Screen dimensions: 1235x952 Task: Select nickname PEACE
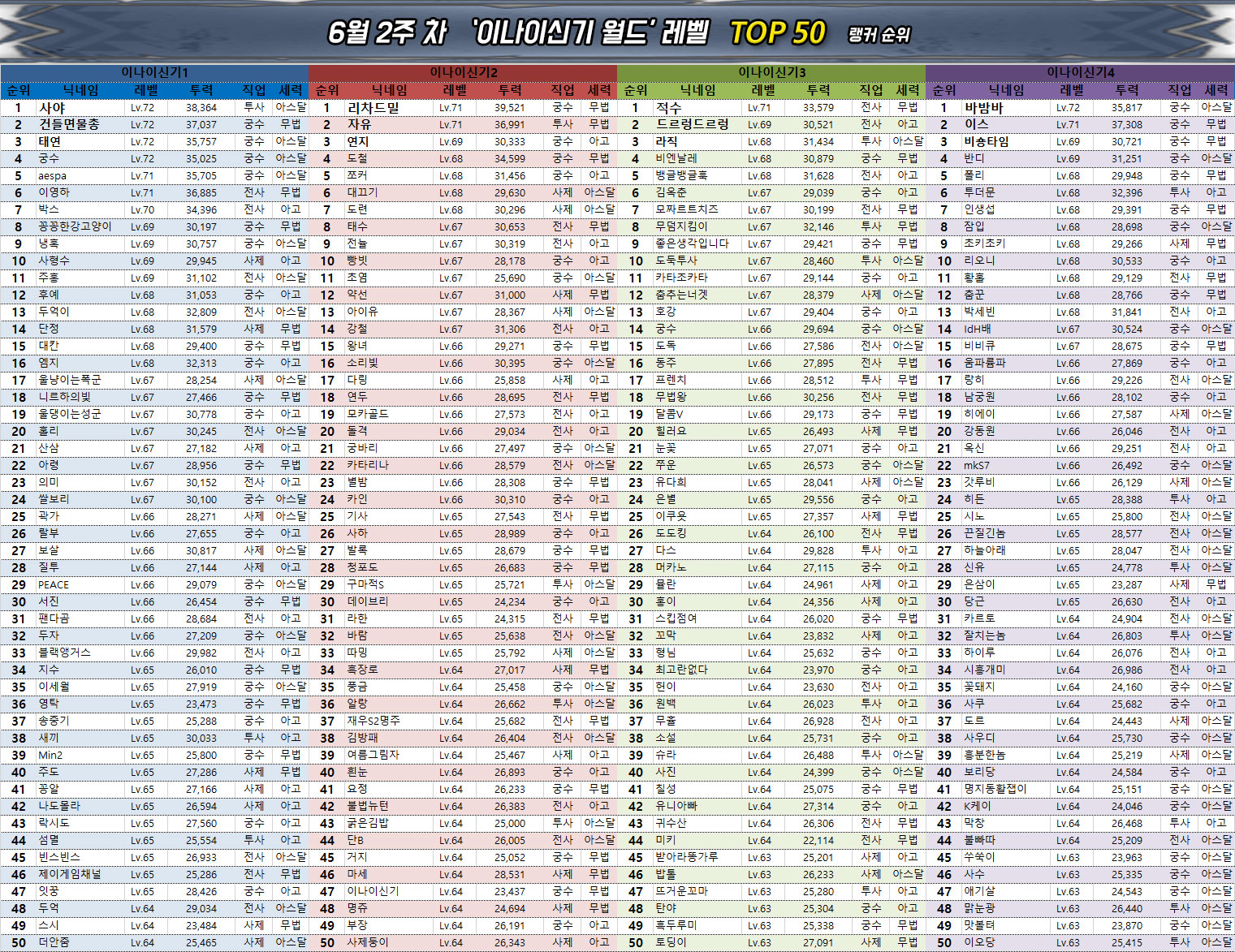click(x=54, y=584)
